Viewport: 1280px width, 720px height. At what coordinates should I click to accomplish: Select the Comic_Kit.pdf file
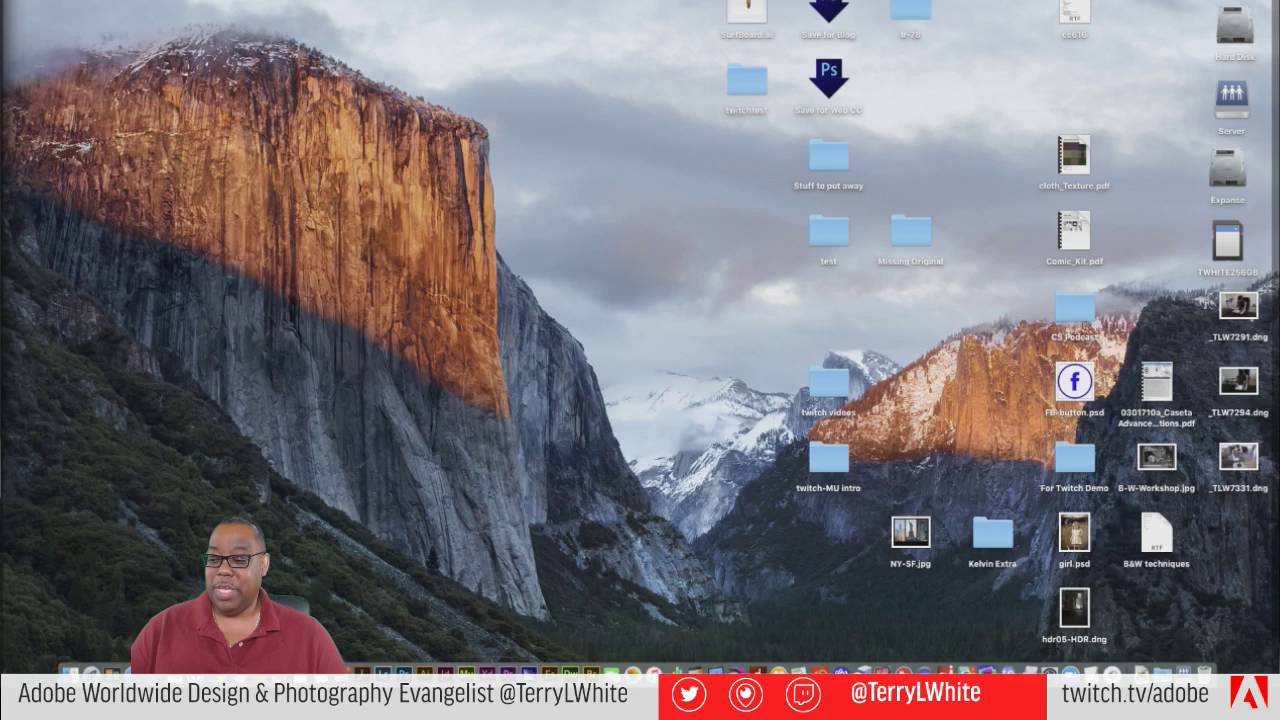point(1074,230)
